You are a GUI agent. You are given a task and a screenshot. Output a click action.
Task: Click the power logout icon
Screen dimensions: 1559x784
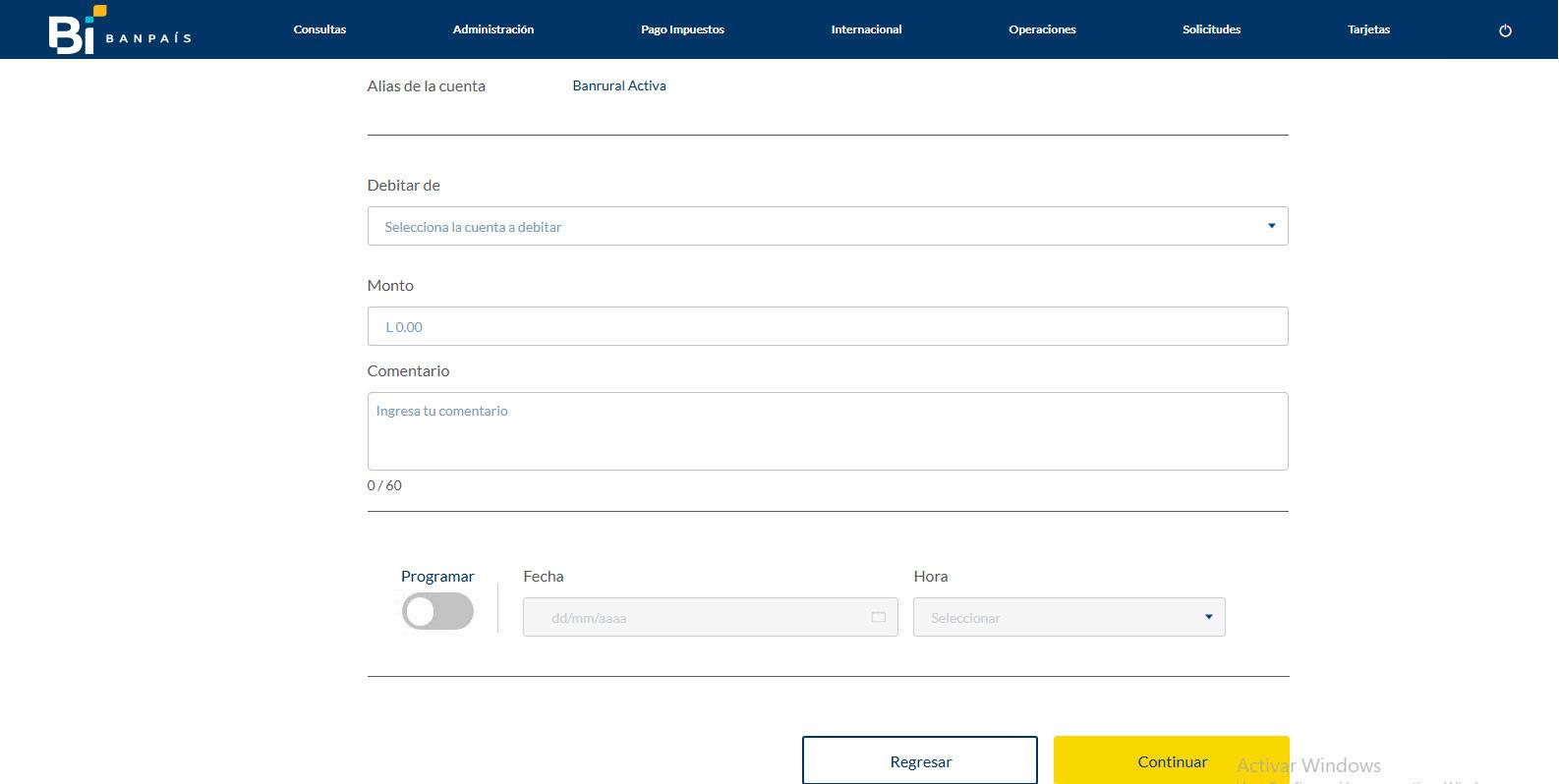1505,30
